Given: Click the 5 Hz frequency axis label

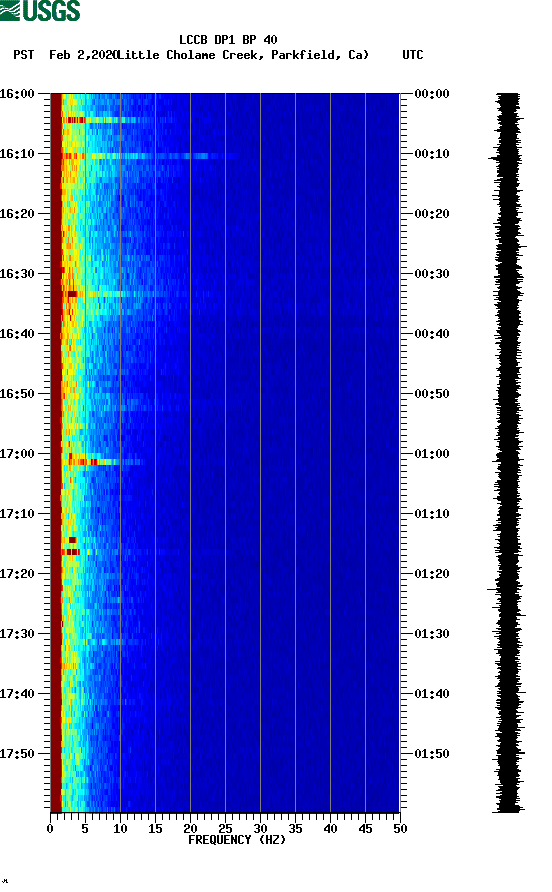Looking at the screenshot, I should (85, 829).
